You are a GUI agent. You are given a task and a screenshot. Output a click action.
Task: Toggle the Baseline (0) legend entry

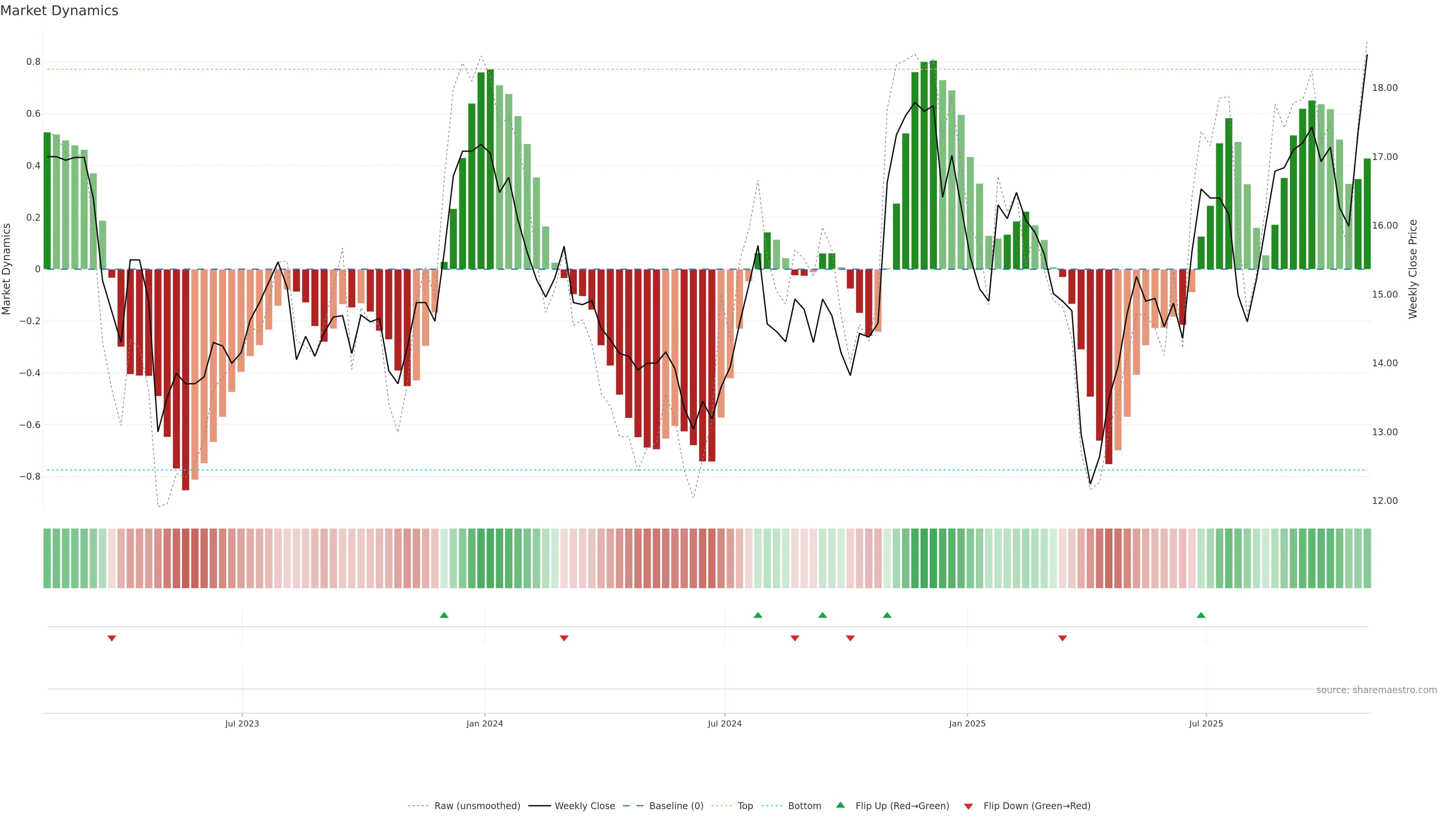(676, 806)
